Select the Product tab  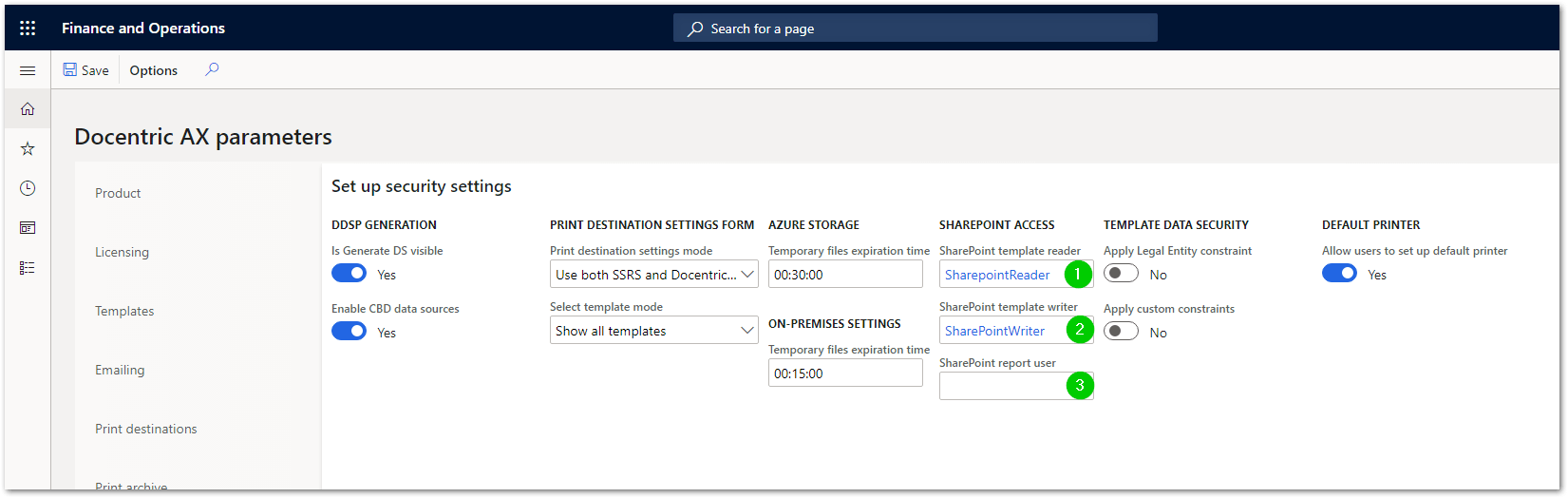(x=118, y=193)
